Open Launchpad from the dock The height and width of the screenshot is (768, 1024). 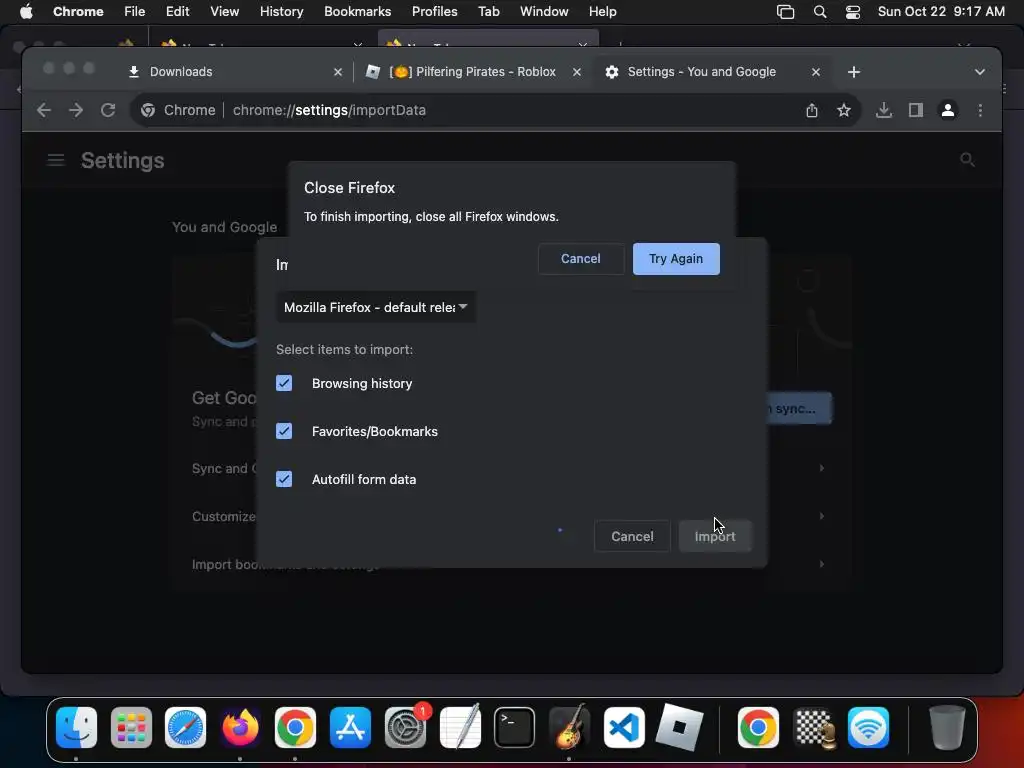coord(131,727)
